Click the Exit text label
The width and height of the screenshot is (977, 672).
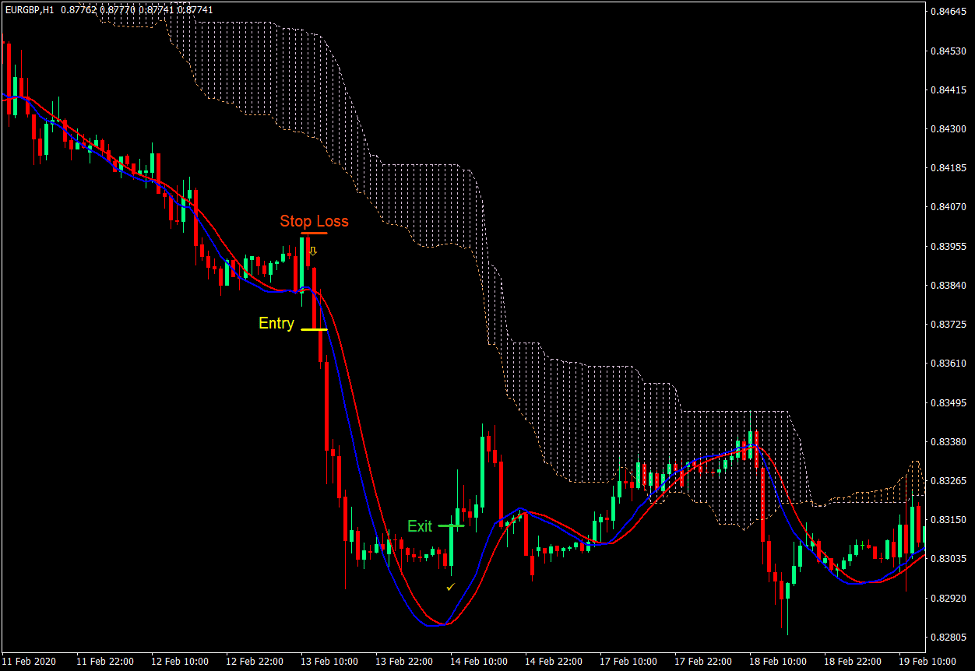coord(421,525)
